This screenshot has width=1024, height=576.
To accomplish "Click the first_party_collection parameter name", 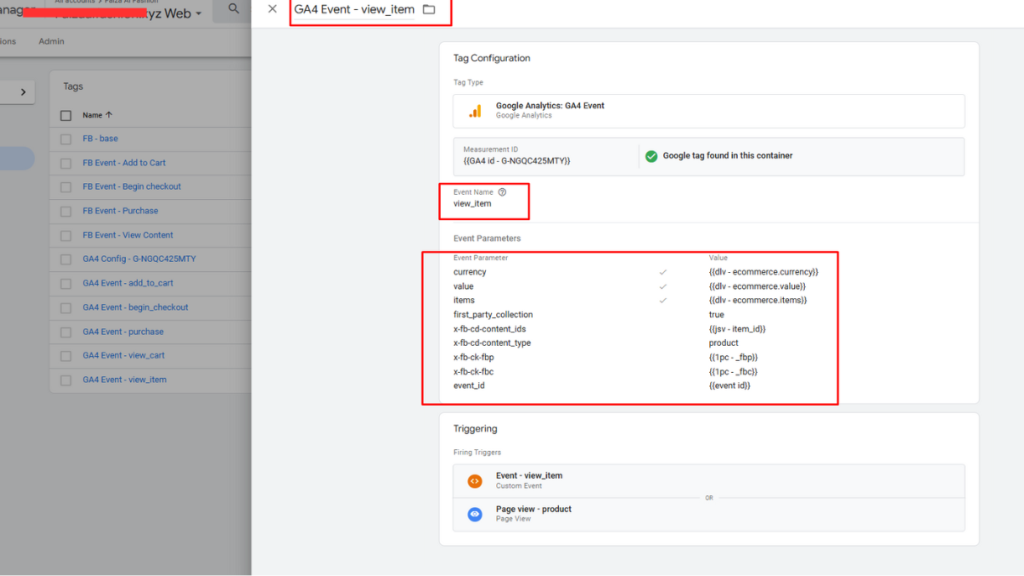I will pyautogui.click(x=493, y=315).
